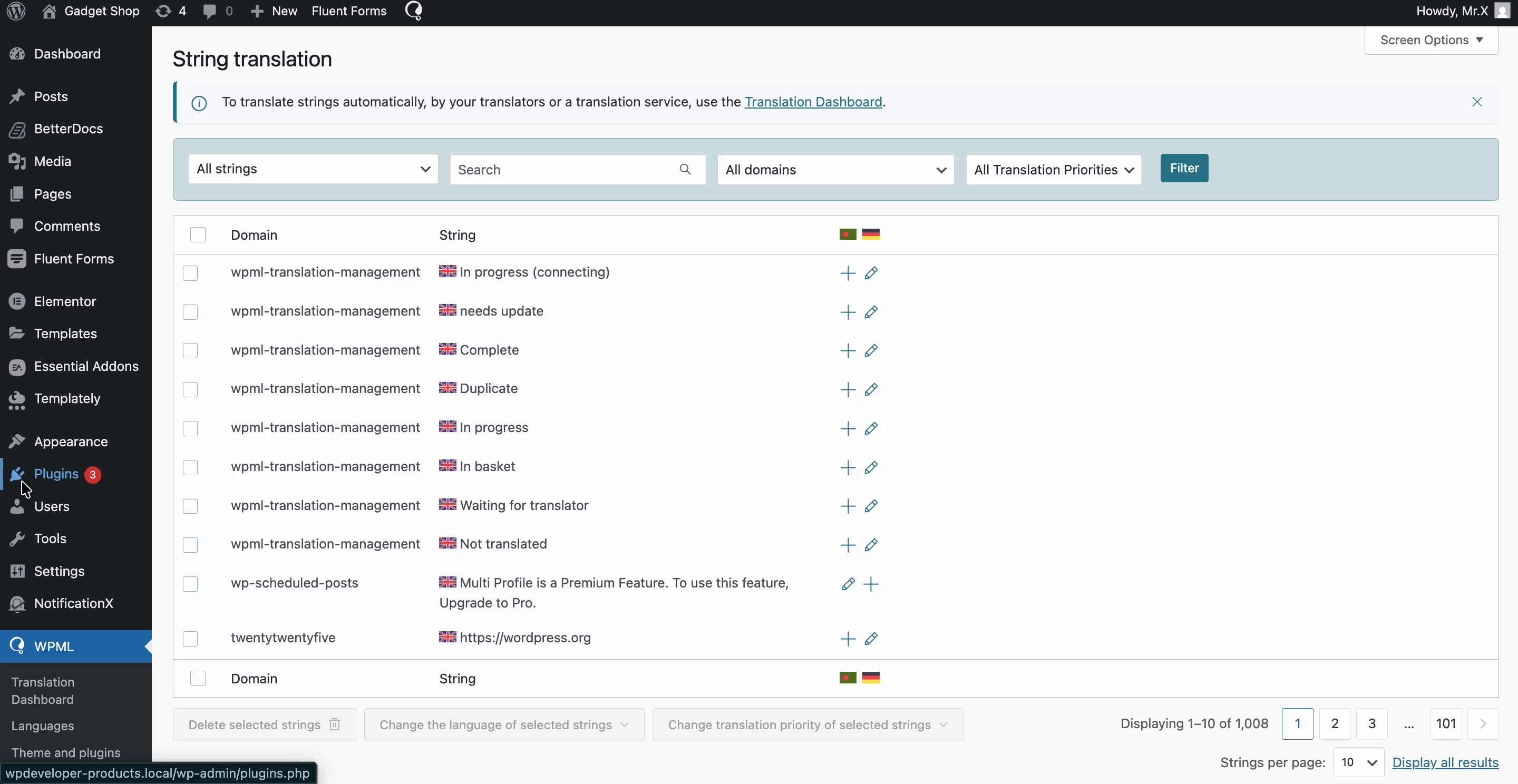Click the updates icon in the admin bar
Viewport: 1518px width, 784px height.
tap(163, 11)
